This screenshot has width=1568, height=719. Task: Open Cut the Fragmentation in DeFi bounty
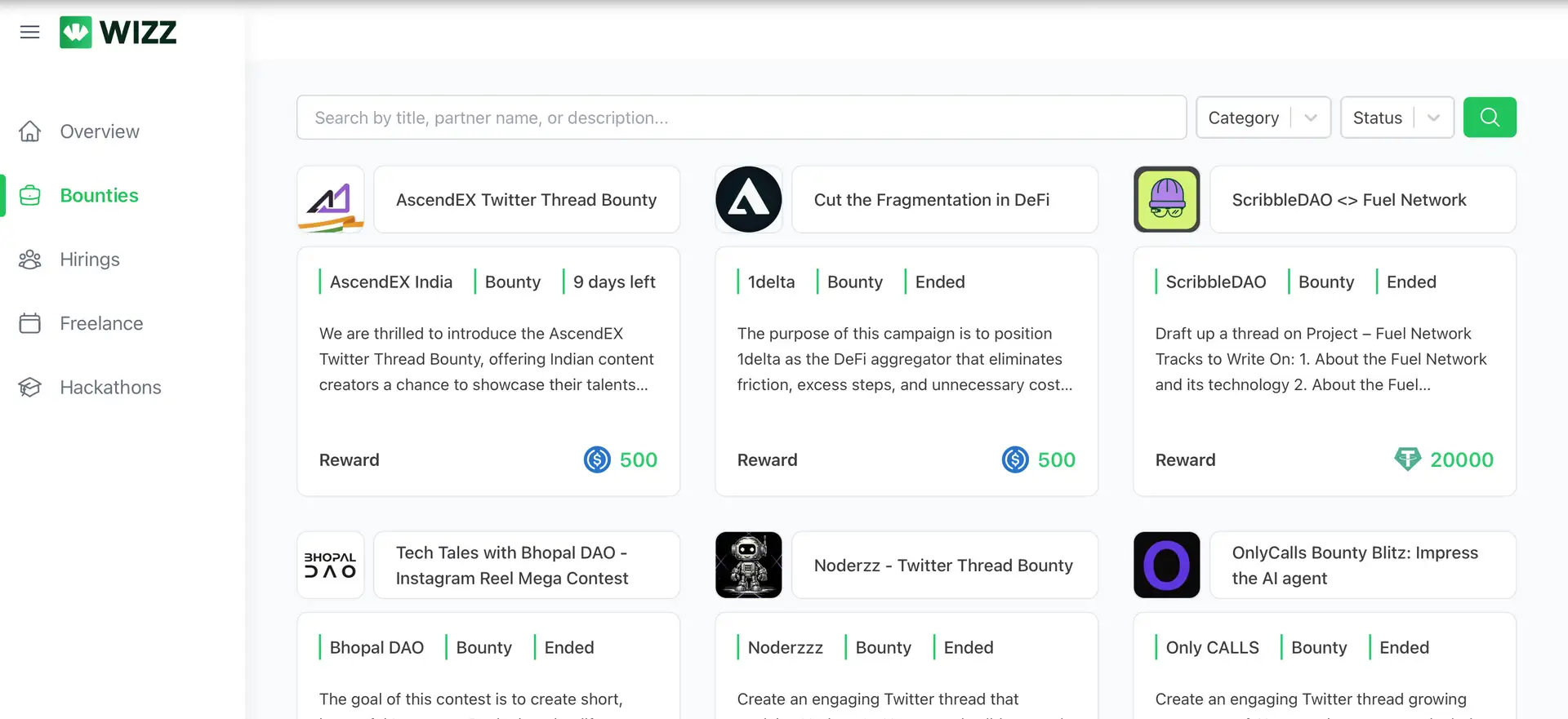click(x=932, y=200)
